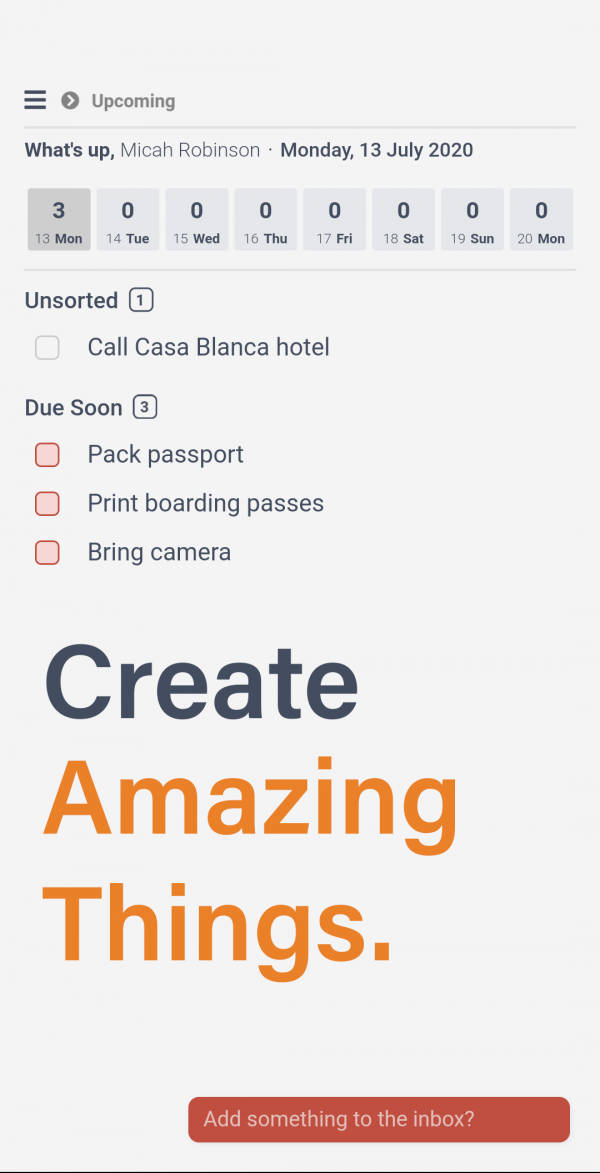Click the Due Soon count badge
The image size is (600, 1173).
(145, 408)
